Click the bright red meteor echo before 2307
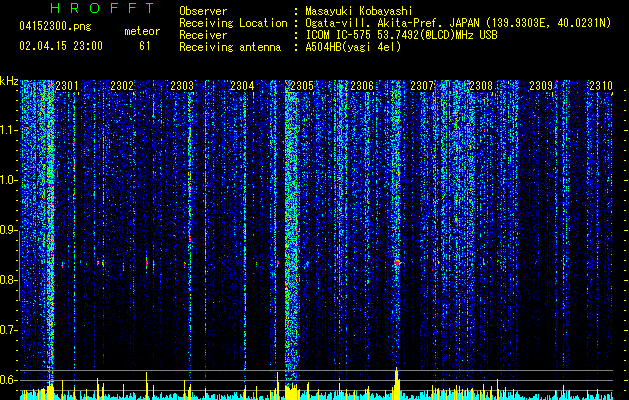This screenshot has height=400, width=629. [397, 263]
